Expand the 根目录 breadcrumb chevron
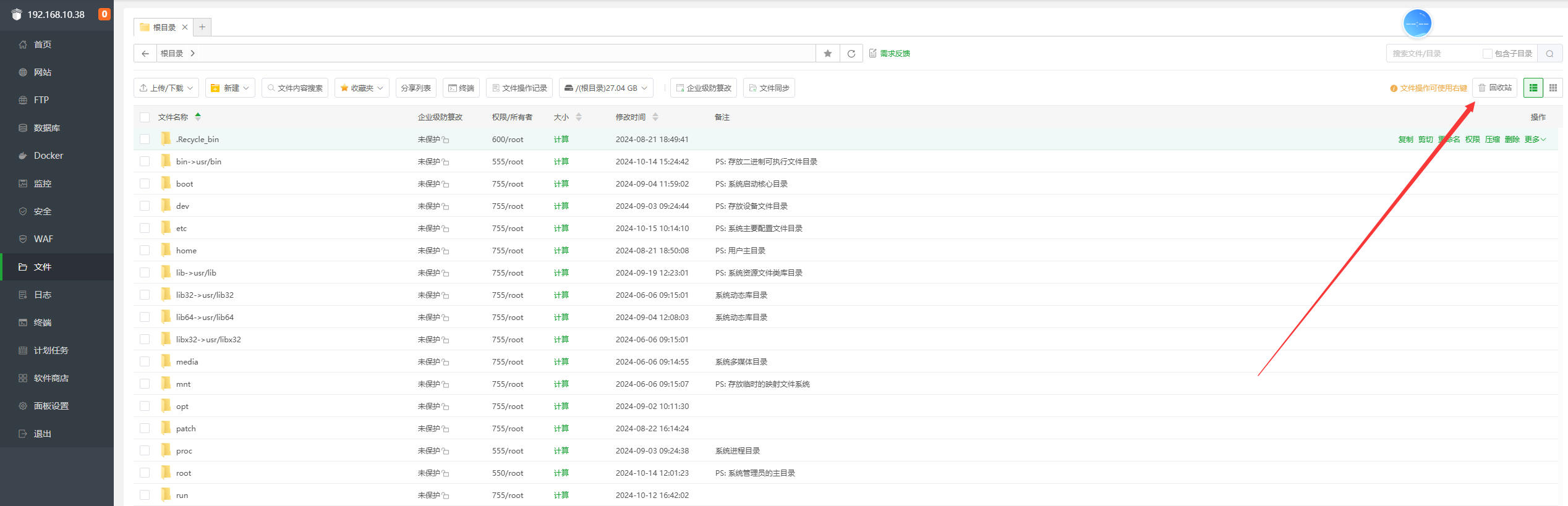 tap(193, 54)
